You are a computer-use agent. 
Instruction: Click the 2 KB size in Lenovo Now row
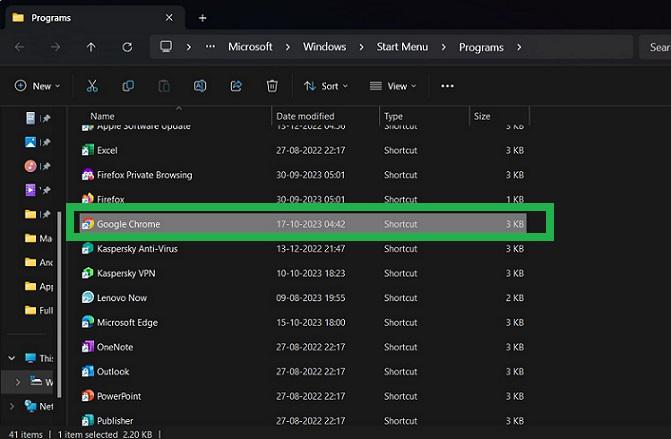pos(514,297)
